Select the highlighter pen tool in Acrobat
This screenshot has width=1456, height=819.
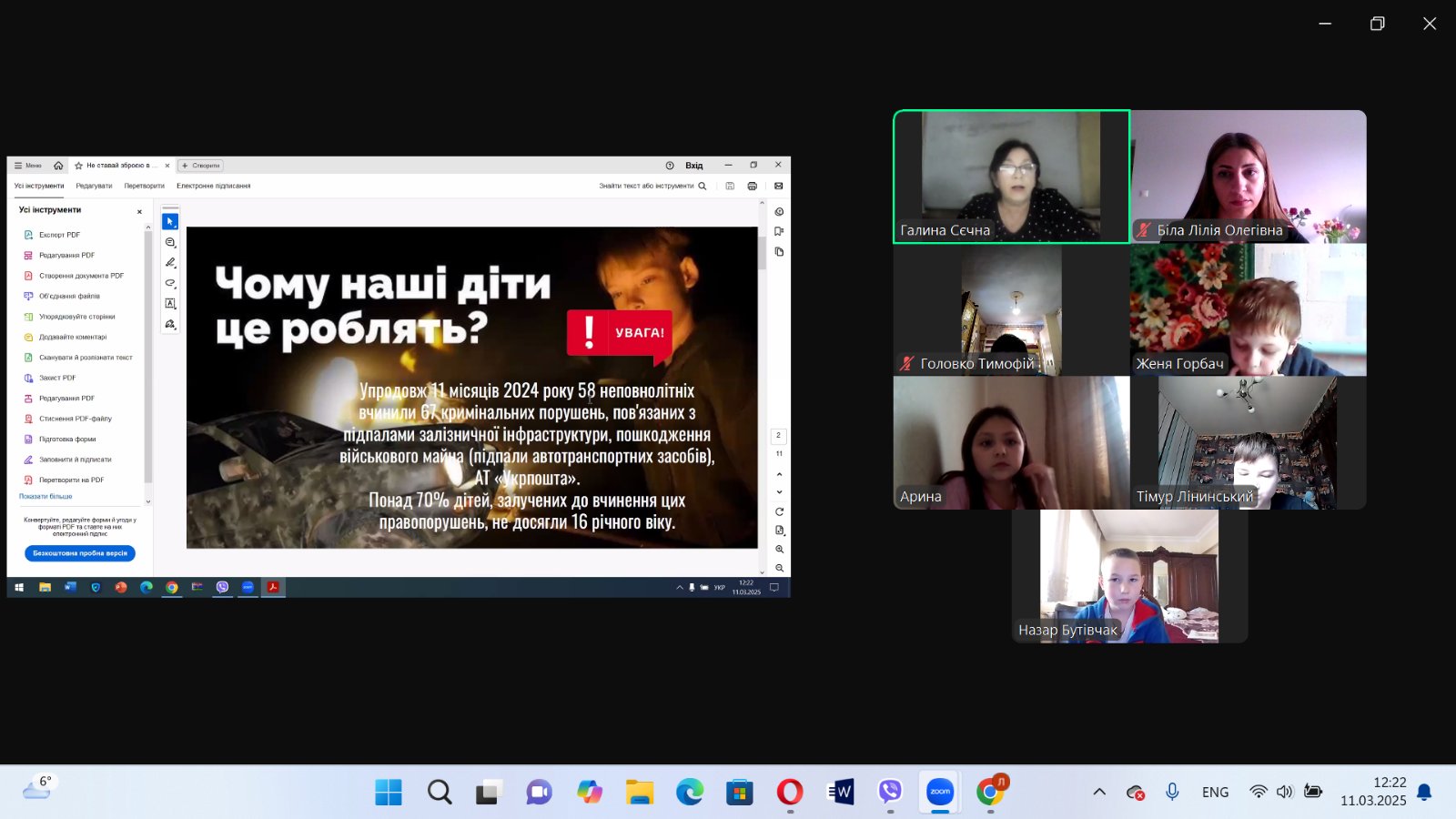tap(170, 262)
